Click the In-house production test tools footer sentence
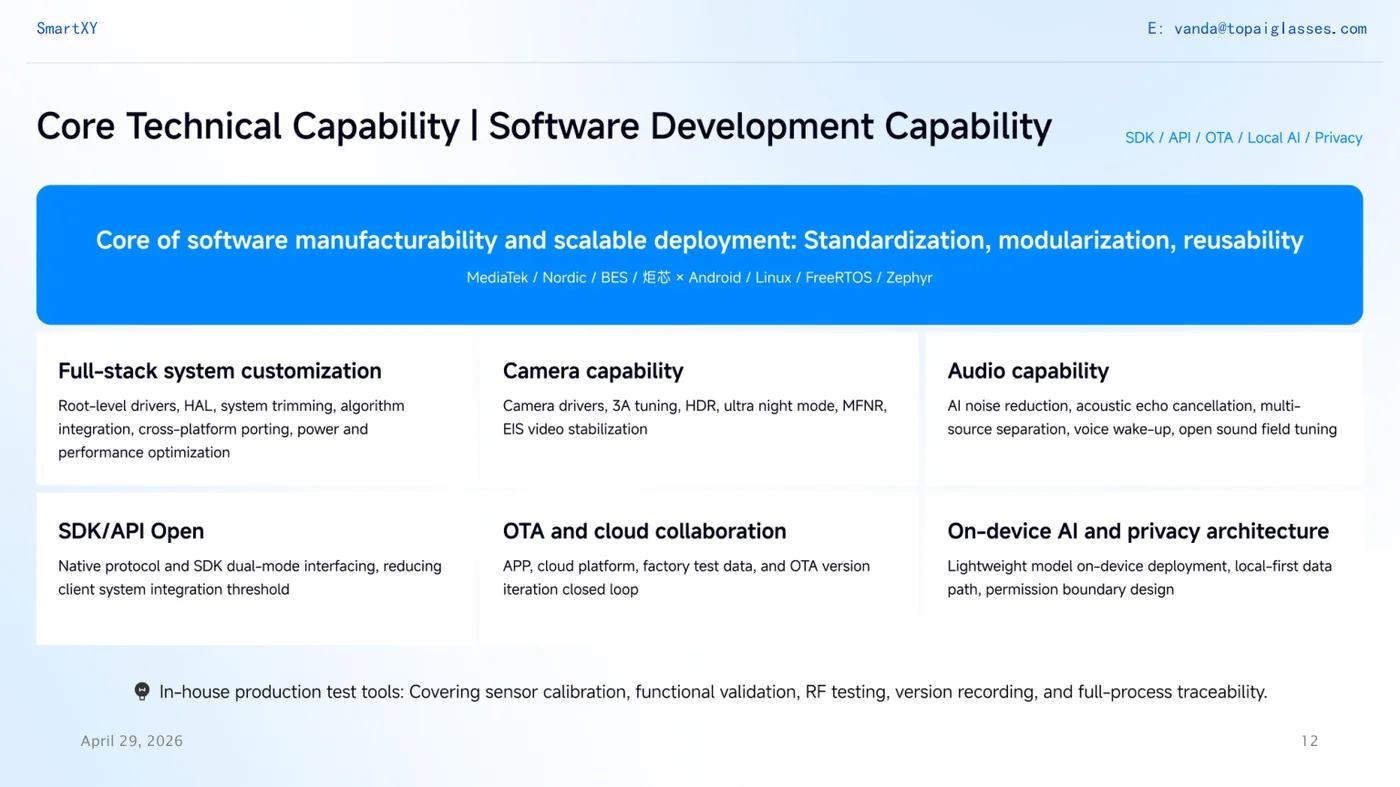 tap(713, 692)
